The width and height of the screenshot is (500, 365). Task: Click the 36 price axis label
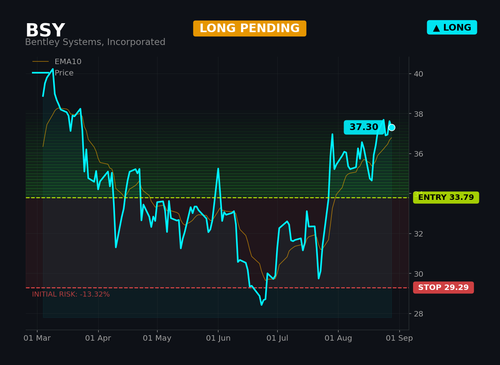tap(418, 154)
